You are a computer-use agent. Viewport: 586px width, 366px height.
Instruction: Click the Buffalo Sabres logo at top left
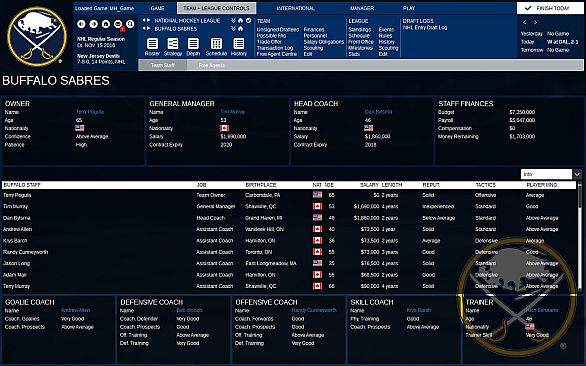[x=37, y=36]
